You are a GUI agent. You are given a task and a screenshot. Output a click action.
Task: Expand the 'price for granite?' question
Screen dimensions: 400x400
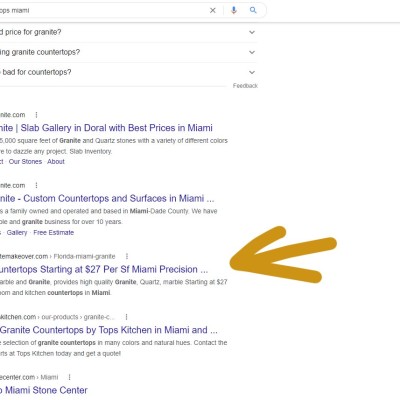coord(128,32)
